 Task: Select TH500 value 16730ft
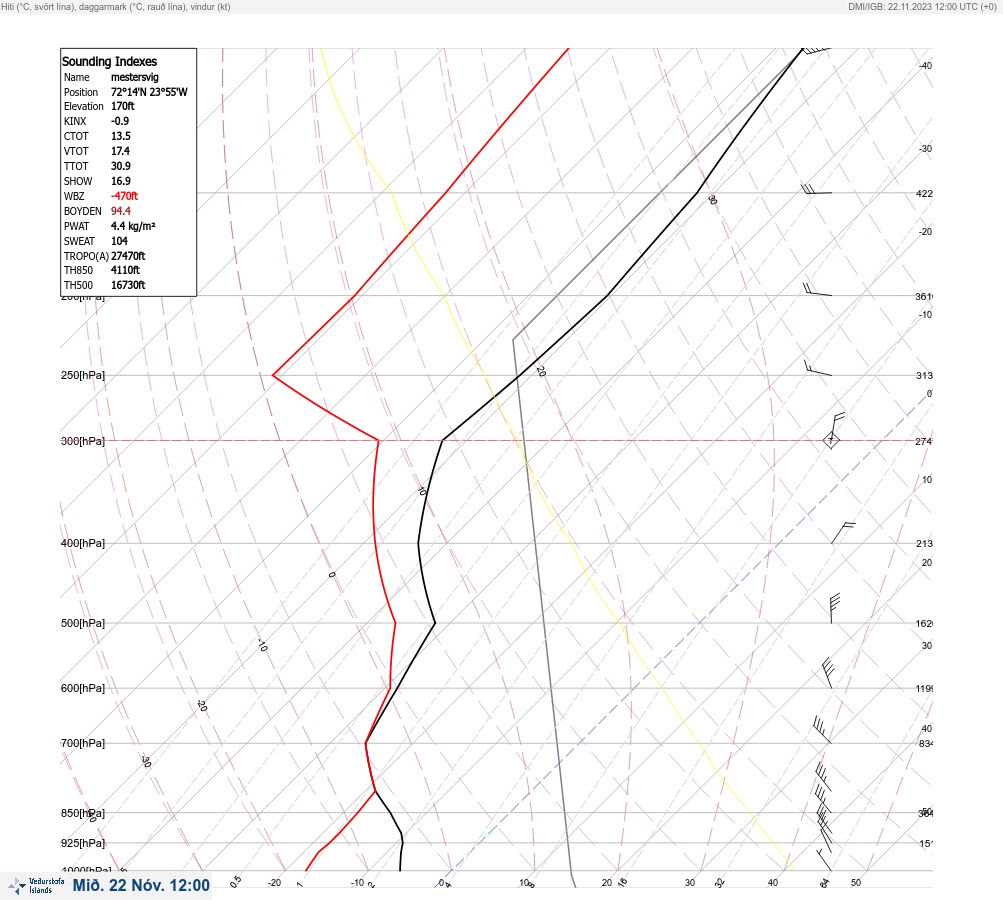point(128,285)
